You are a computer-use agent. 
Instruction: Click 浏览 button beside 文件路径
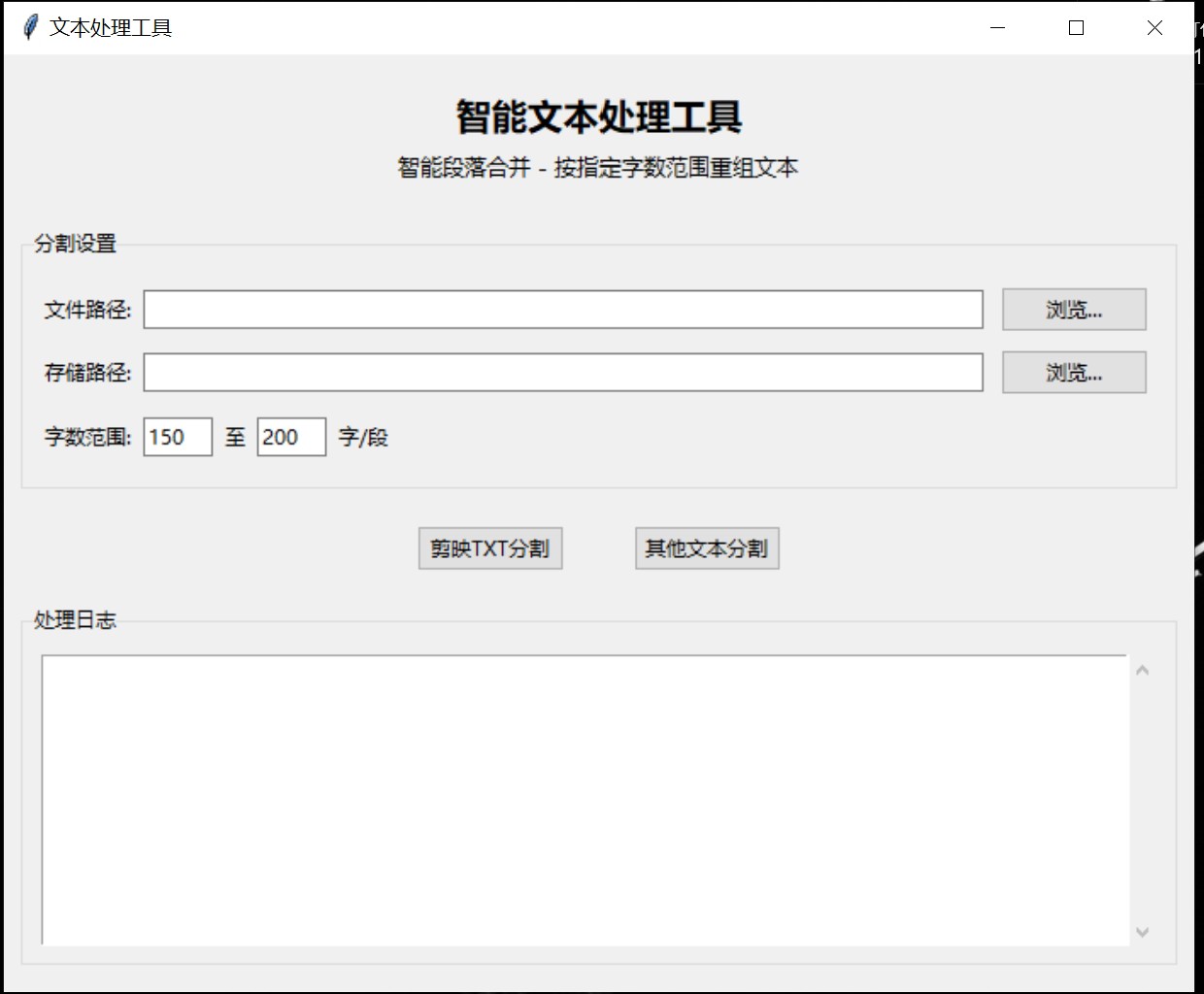click(1074, 310)
